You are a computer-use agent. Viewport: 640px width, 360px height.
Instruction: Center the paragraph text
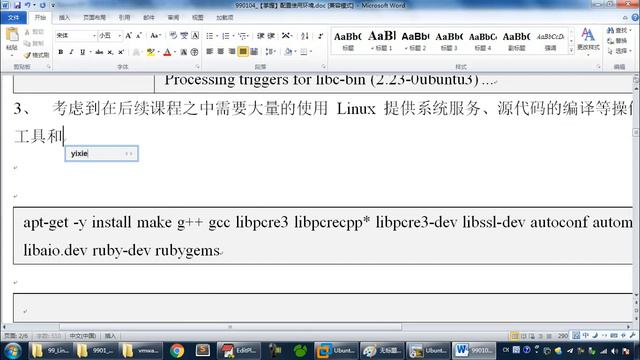(x=220, y=51)
